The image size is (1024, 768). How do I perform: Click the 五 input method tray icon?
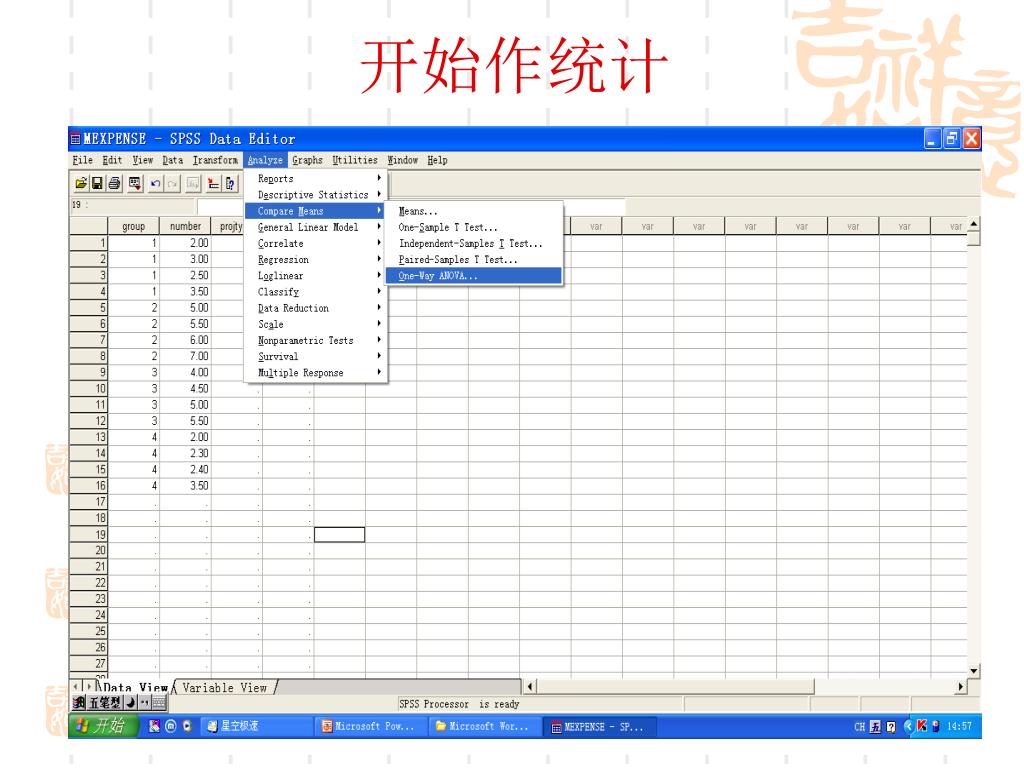click(x=875, y=726)
